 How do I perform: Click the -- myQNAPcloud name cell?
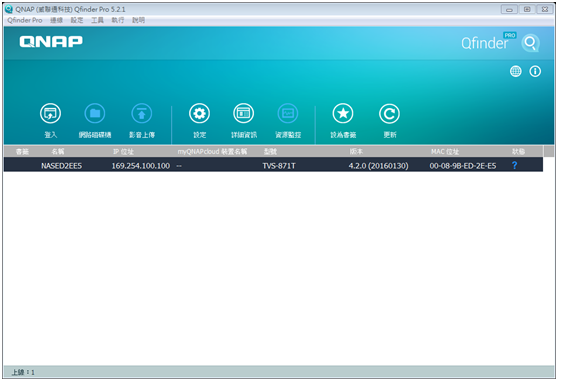[179, 166]
